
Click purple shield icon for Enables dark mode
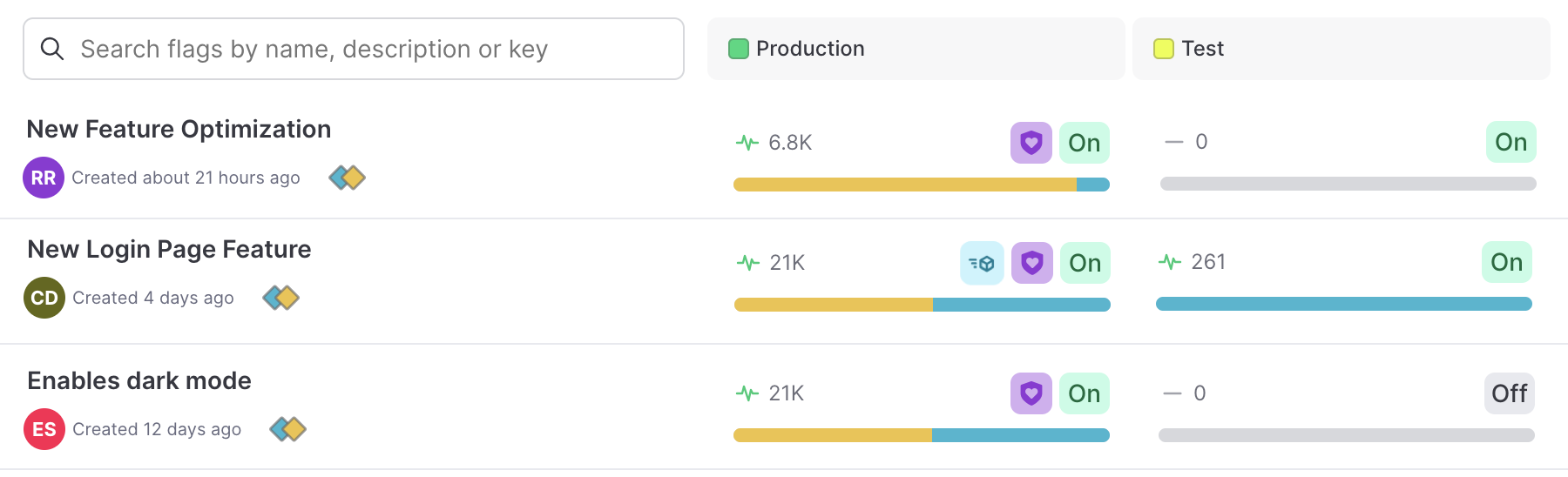click(1031, 393)
